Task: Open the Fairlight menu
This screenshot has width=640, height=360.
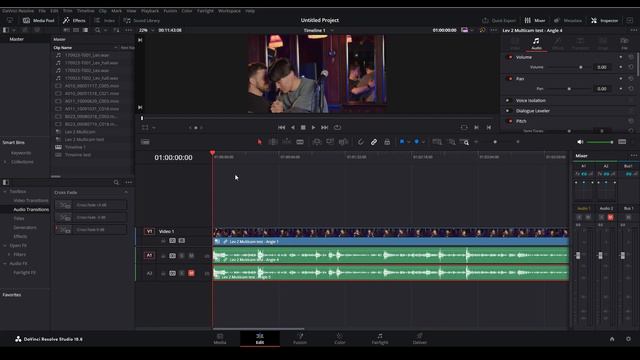Action: 205,11
